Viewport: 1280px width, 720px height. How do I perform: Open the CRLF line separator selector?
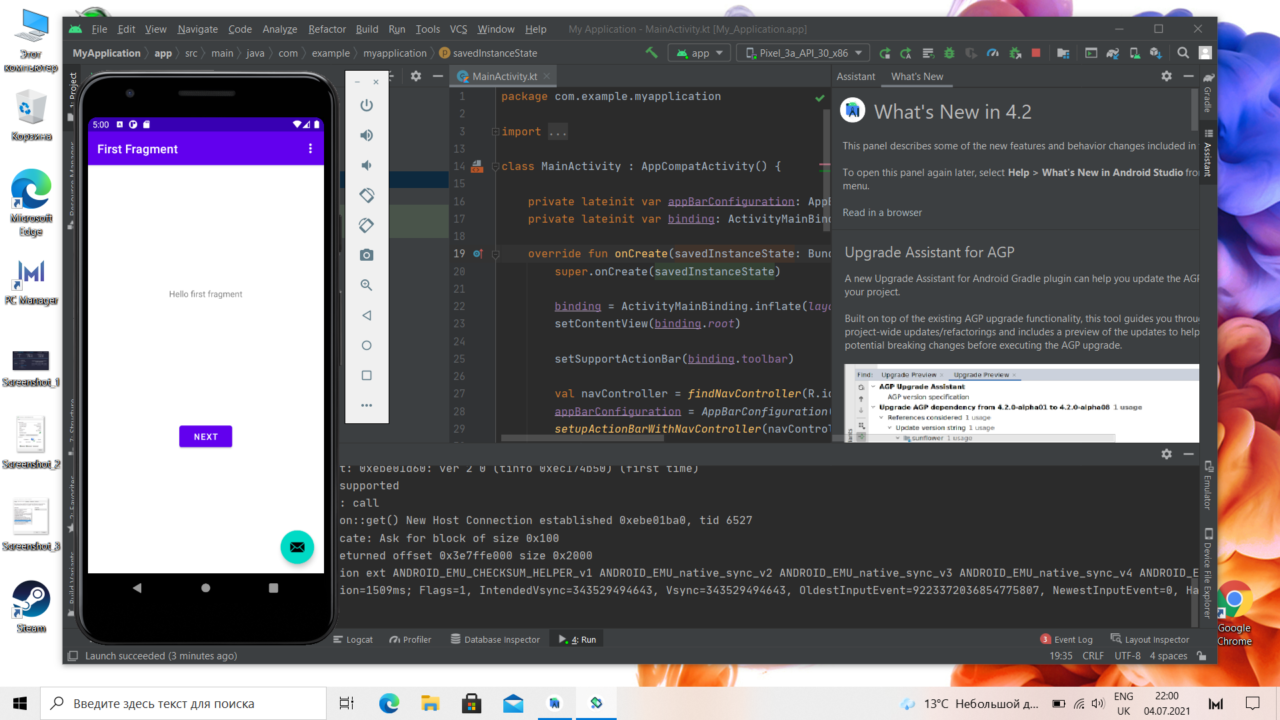pos(1092,656)
